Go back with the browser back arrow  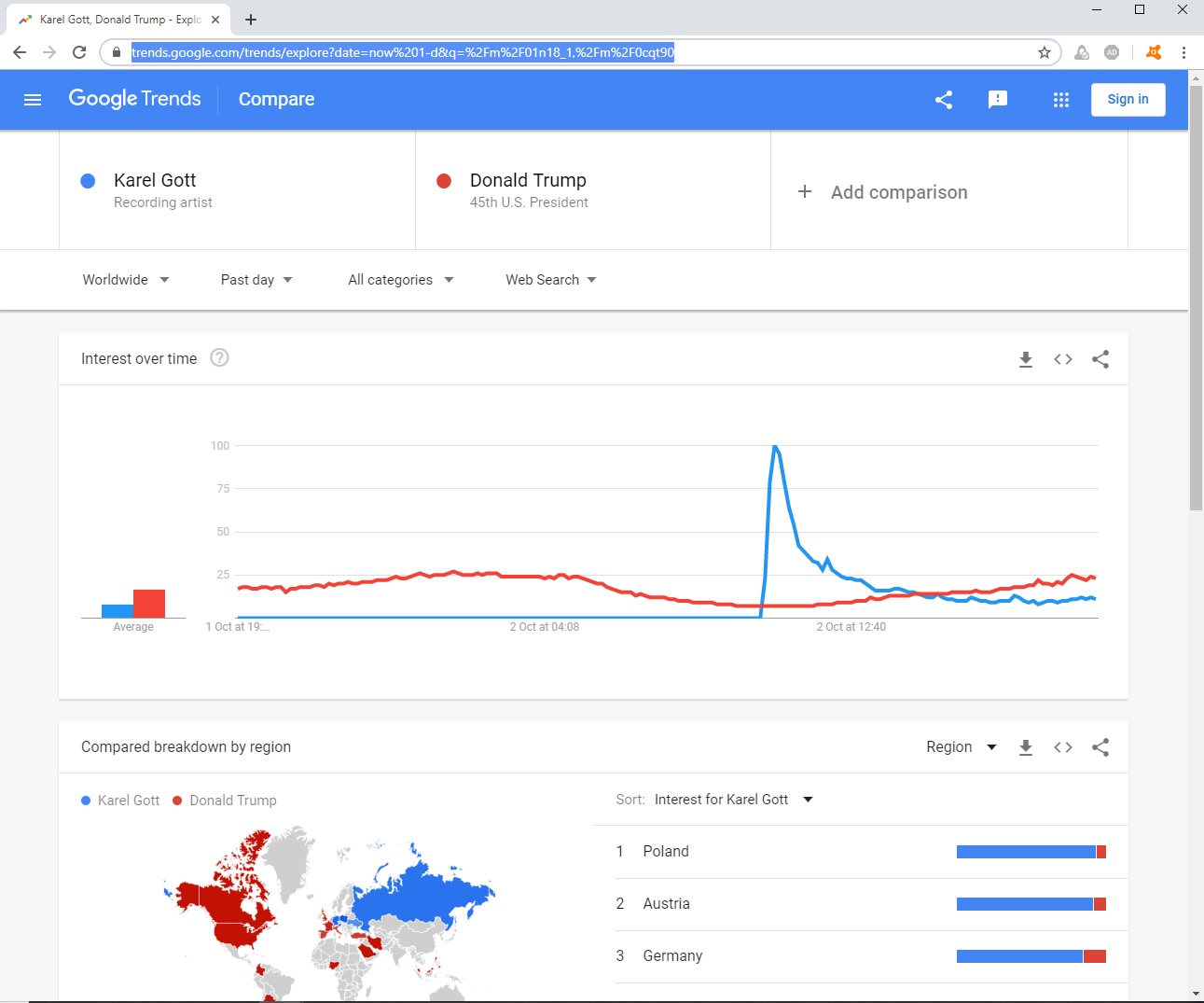pos(20,52)
